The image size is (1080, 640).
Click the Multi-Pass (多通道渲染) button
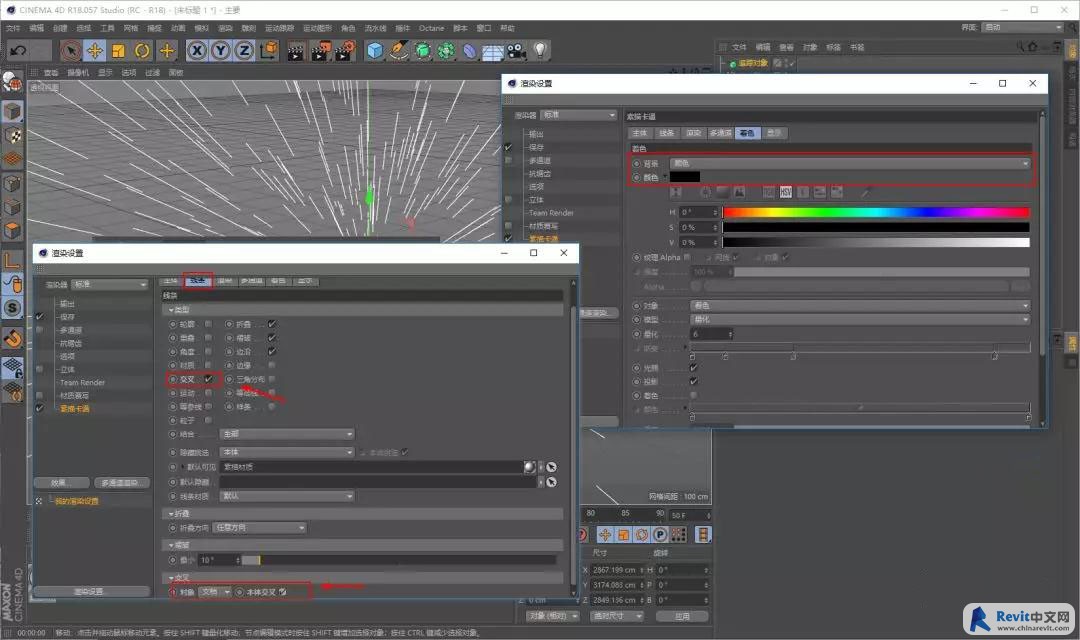[x=121, y=483]
